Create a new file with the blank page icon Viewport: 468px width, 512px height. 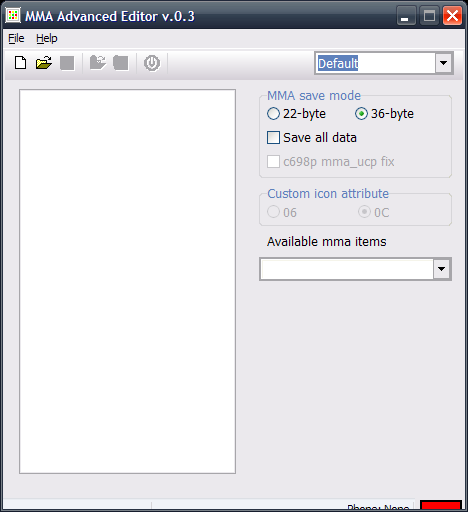(x=21, y=63)
